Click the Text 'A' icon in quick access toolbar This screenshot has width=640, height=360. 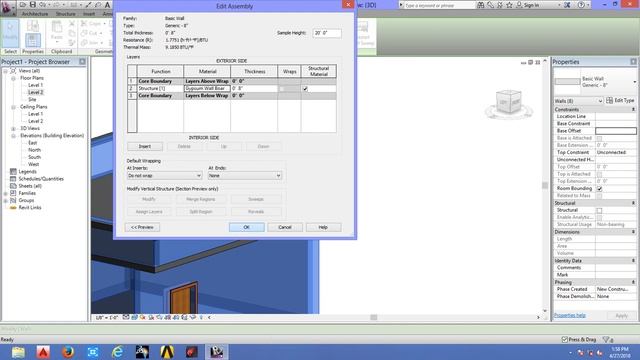(108, 5)
